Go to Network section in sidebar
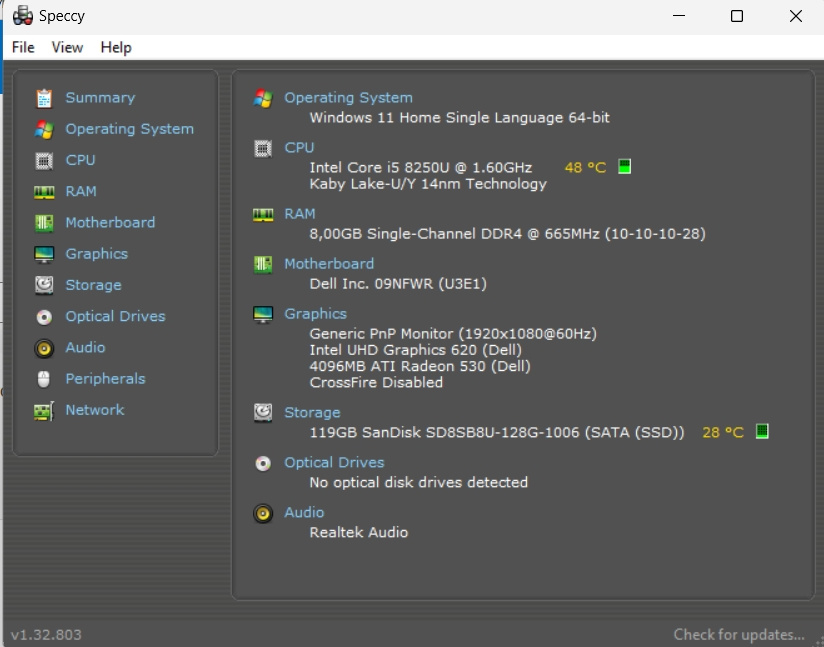Viewport: 824px width, 647px height. coord(95,410)
